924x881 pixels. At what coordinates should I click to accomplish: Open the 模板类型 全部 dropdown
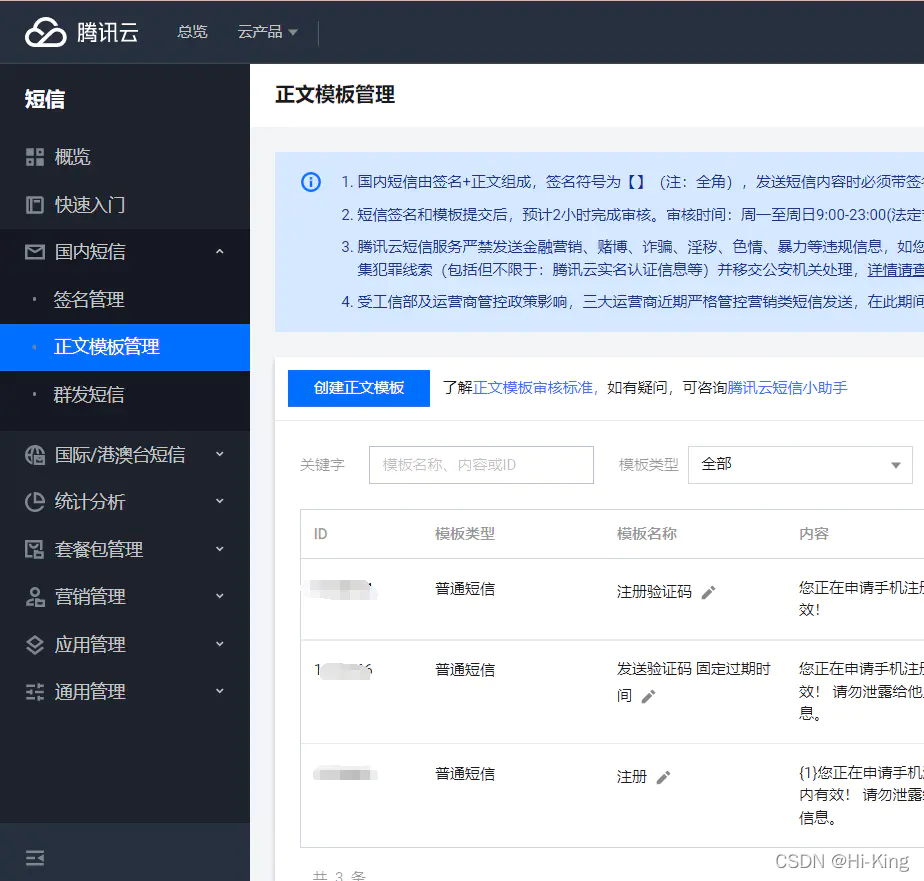(800, 464)
